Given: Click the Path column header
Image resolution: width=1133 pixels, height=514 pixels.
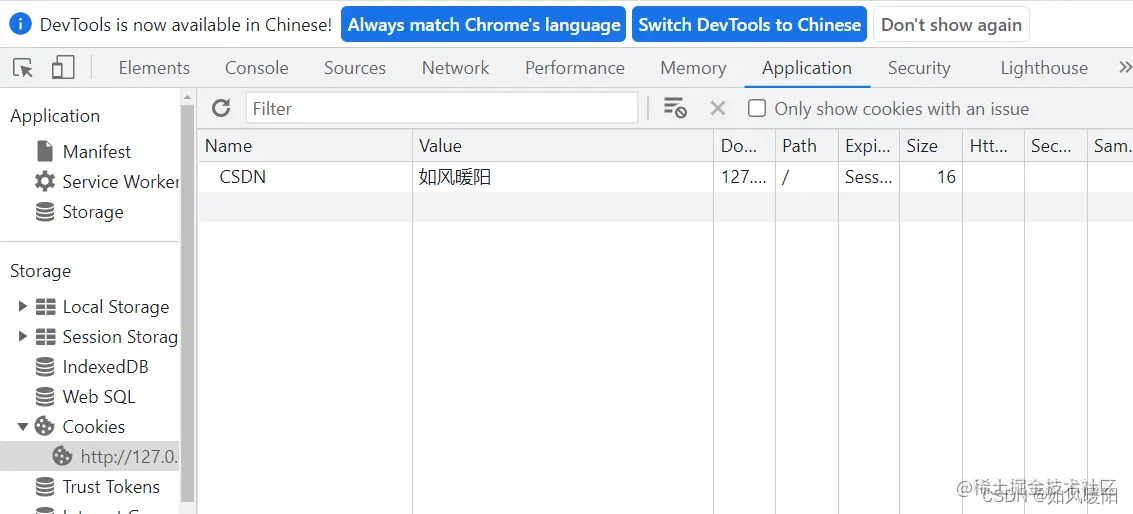Looking at the screenshot, I should point(807,145).
